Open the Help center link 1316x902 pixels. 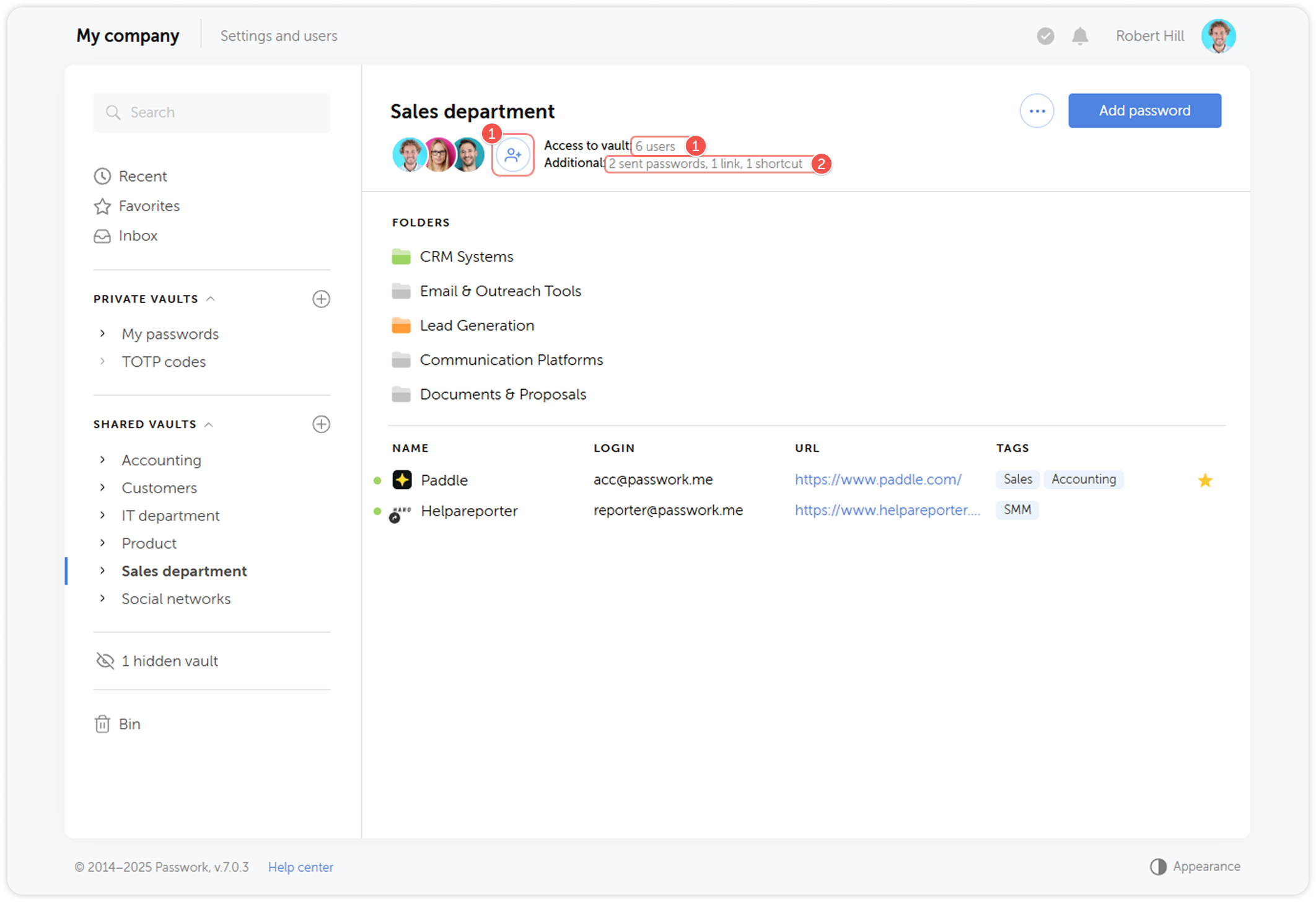pyautogui.click(x=300, y=867)
